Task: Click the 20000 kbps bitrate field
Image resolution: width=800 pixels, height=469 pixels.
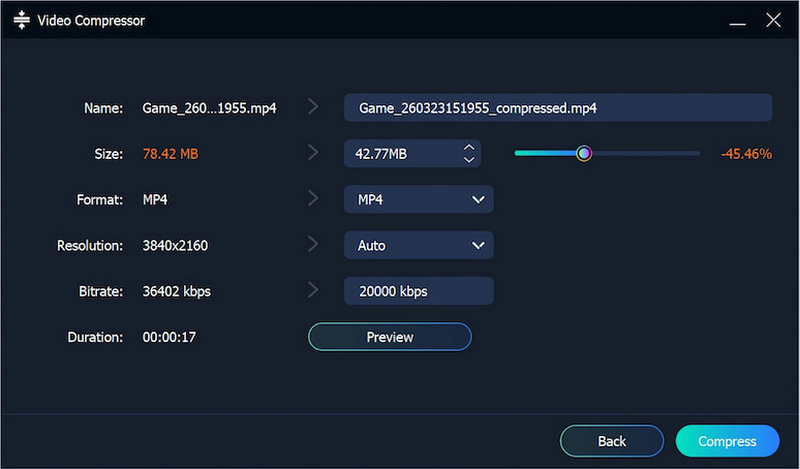Action: tap(418, 291)
